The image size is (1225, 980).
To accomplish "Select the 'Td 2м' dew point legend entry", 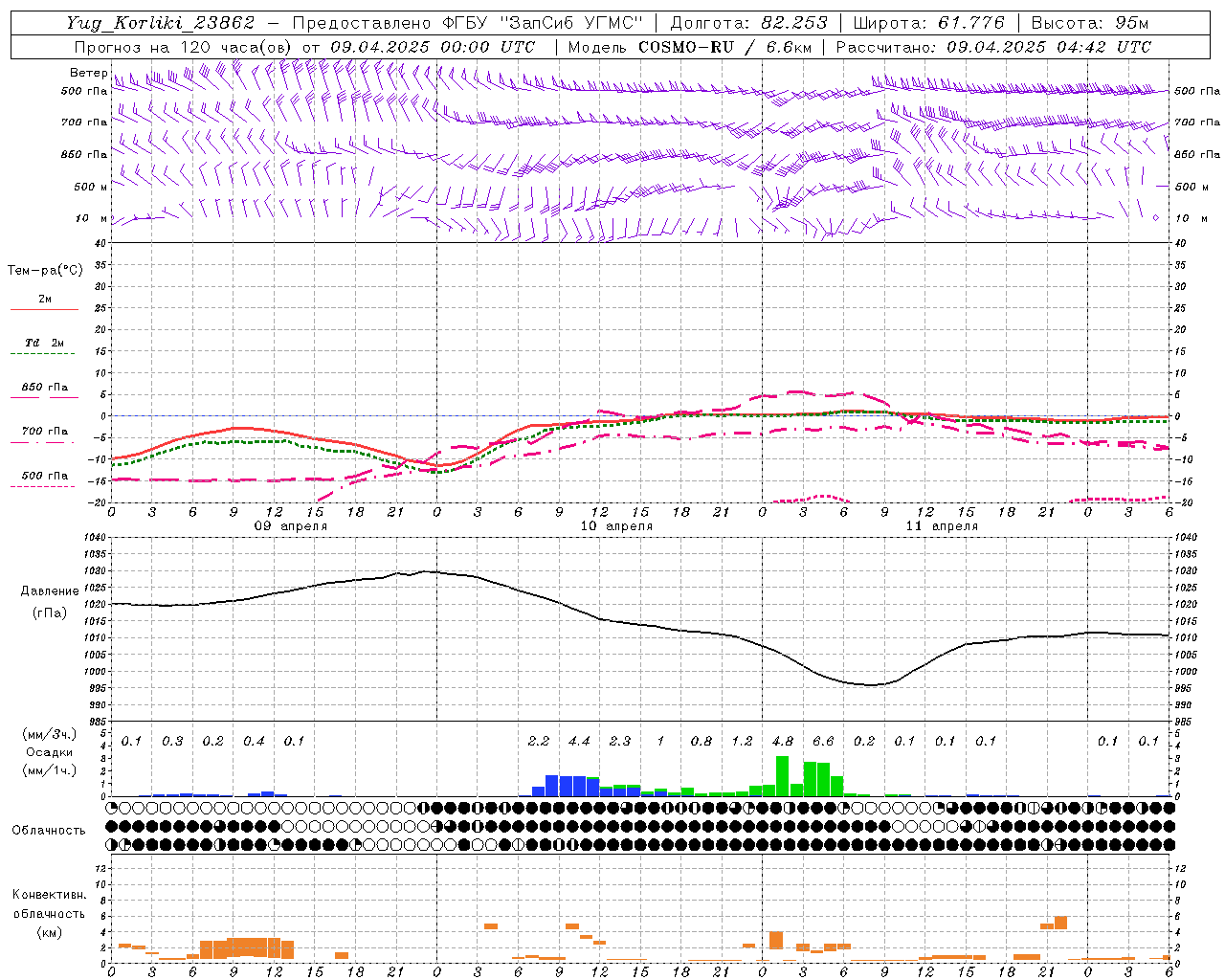I will (45, 343).
